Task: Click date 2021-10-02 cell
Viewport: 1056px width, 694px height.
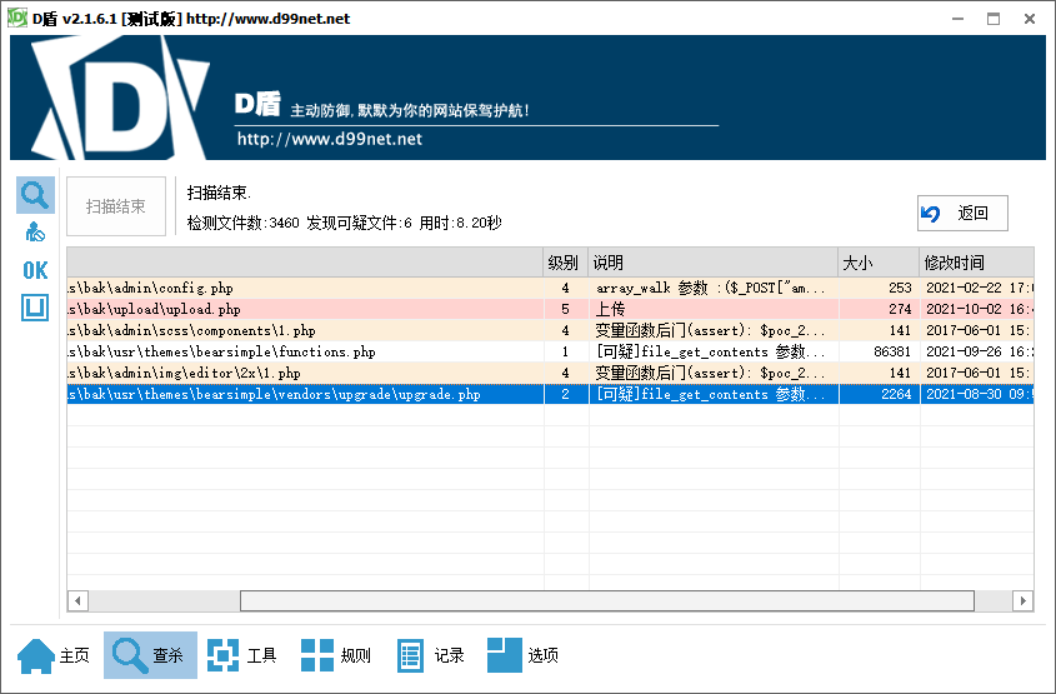Action: tap(979, 309)
